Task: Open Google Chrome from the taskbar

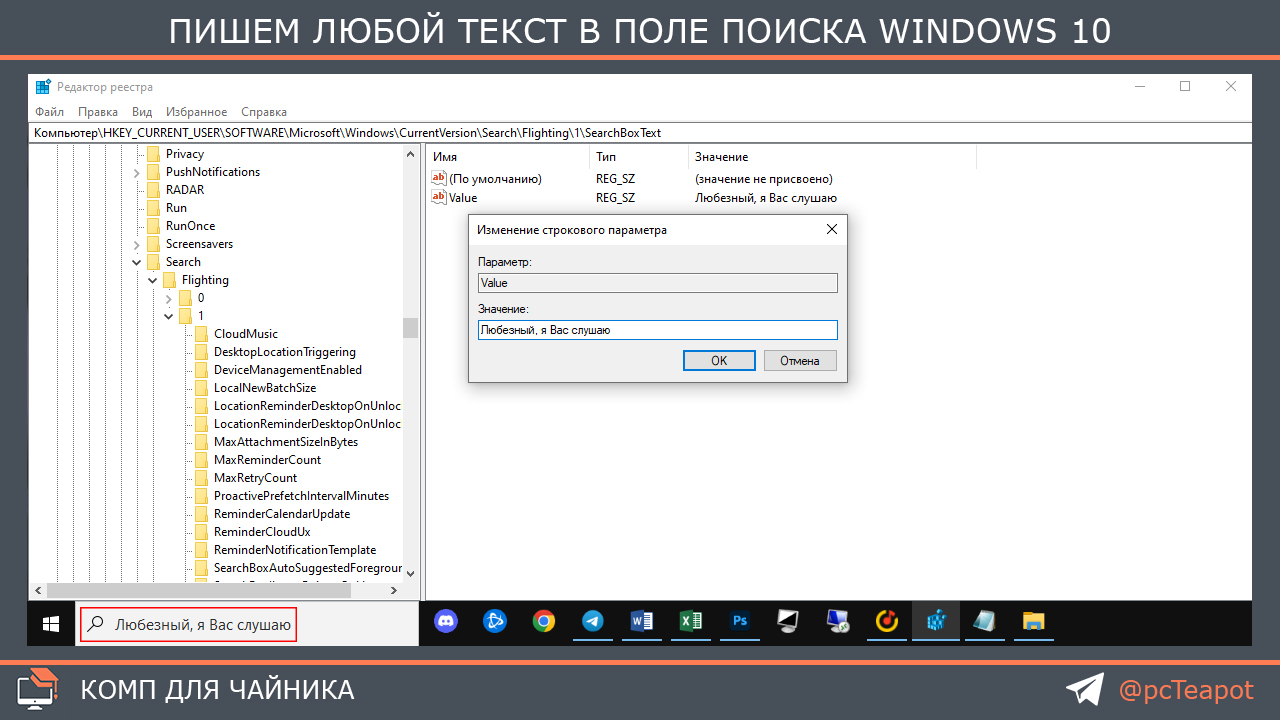Action: tap(543, 622)
